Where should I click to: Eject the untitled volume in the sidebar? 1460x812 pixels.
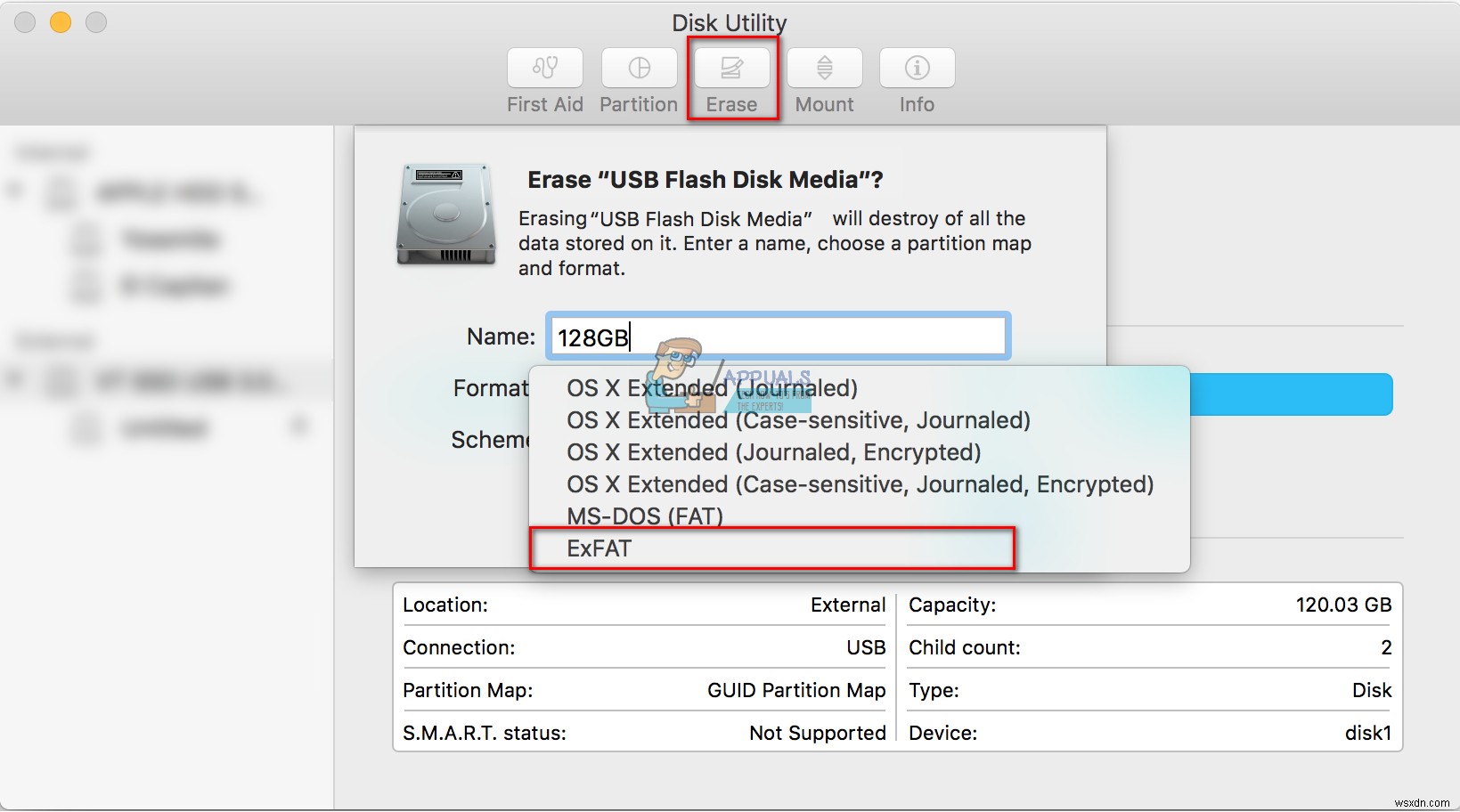[x=301, y=427]
